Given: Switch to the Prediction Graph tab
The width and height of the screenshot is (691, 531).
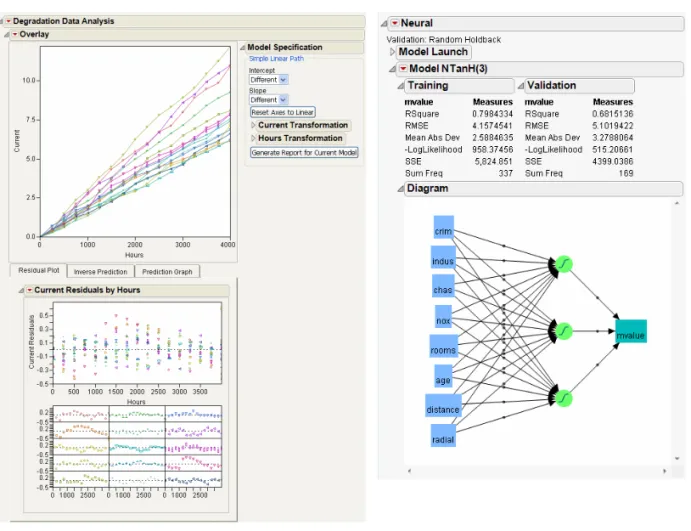Looking at the screenshot, I should [x=167, y=272].
